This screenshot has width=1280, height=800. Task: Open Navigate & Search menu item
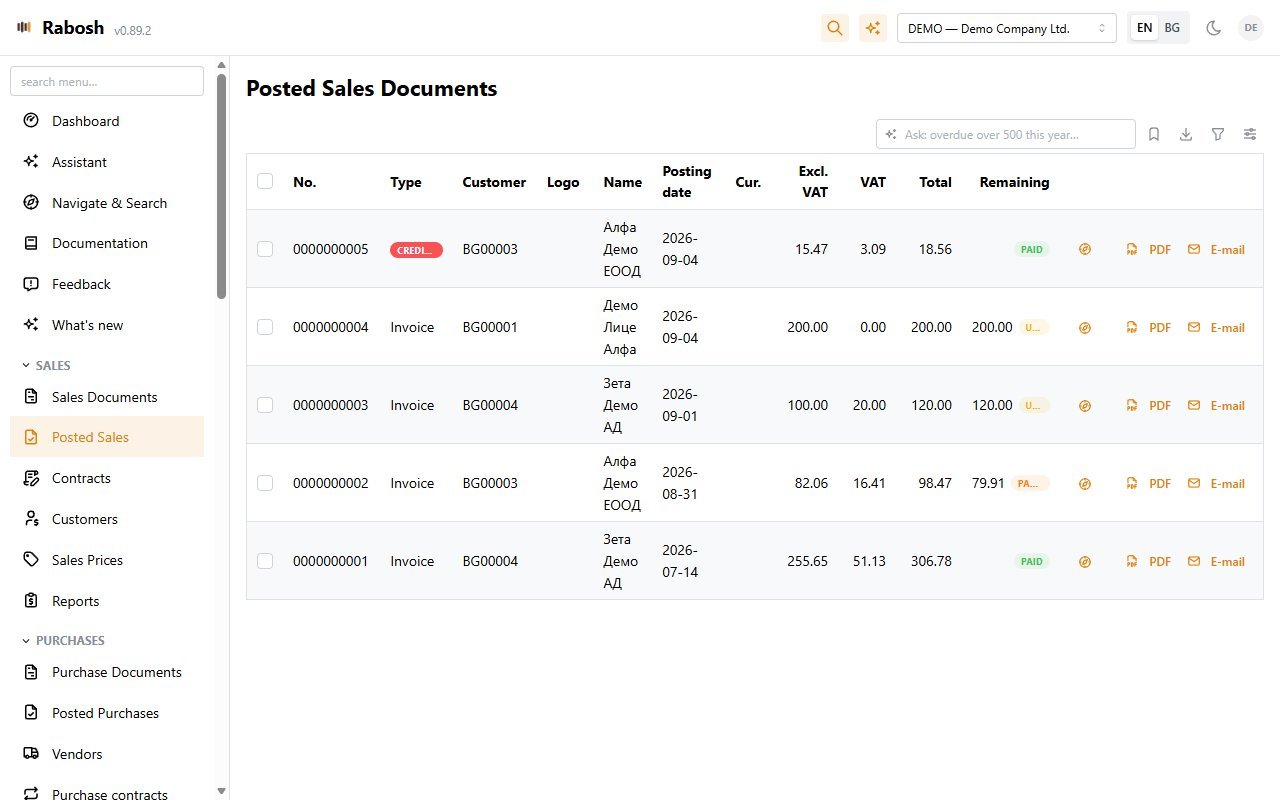(x=107, y=203)
